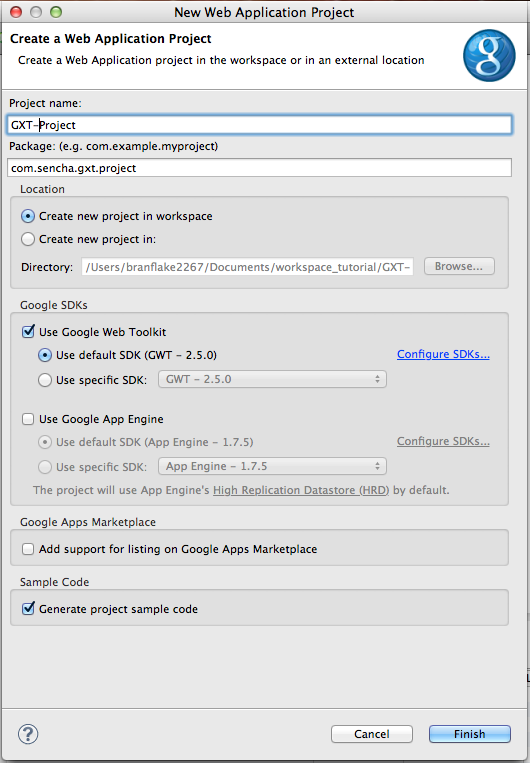Image resolution: width=530 pixels, height=763 pixels.
Task: Click the Google SDKs group label
Action: [x=54, y=305]
